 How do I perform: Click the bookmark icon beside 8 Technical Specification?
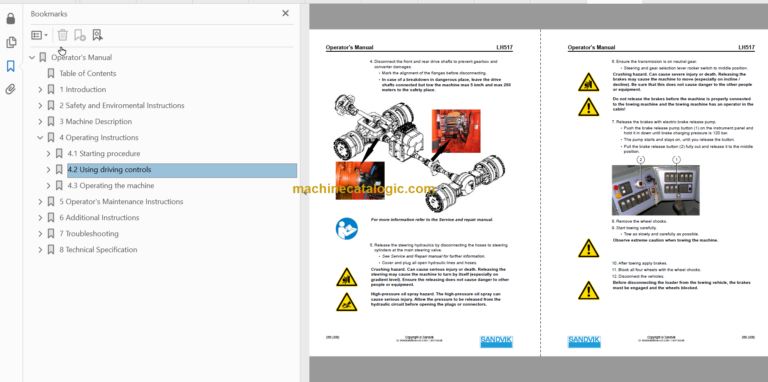coord(51,250)
